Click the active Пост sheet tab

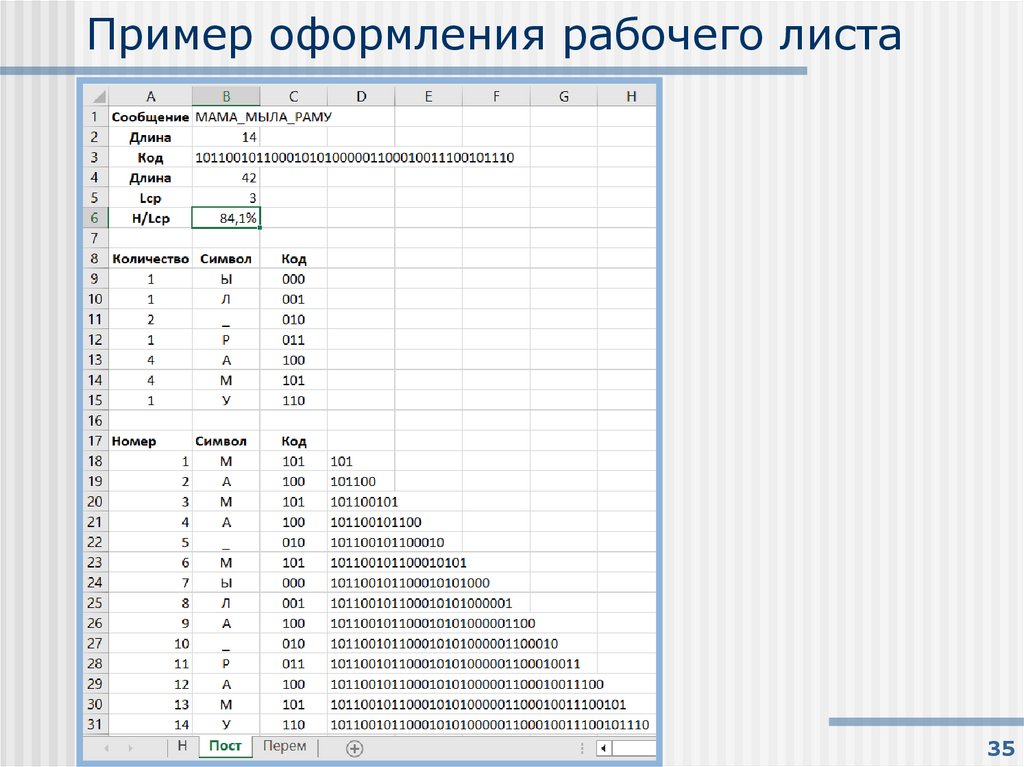pos(225,747)
